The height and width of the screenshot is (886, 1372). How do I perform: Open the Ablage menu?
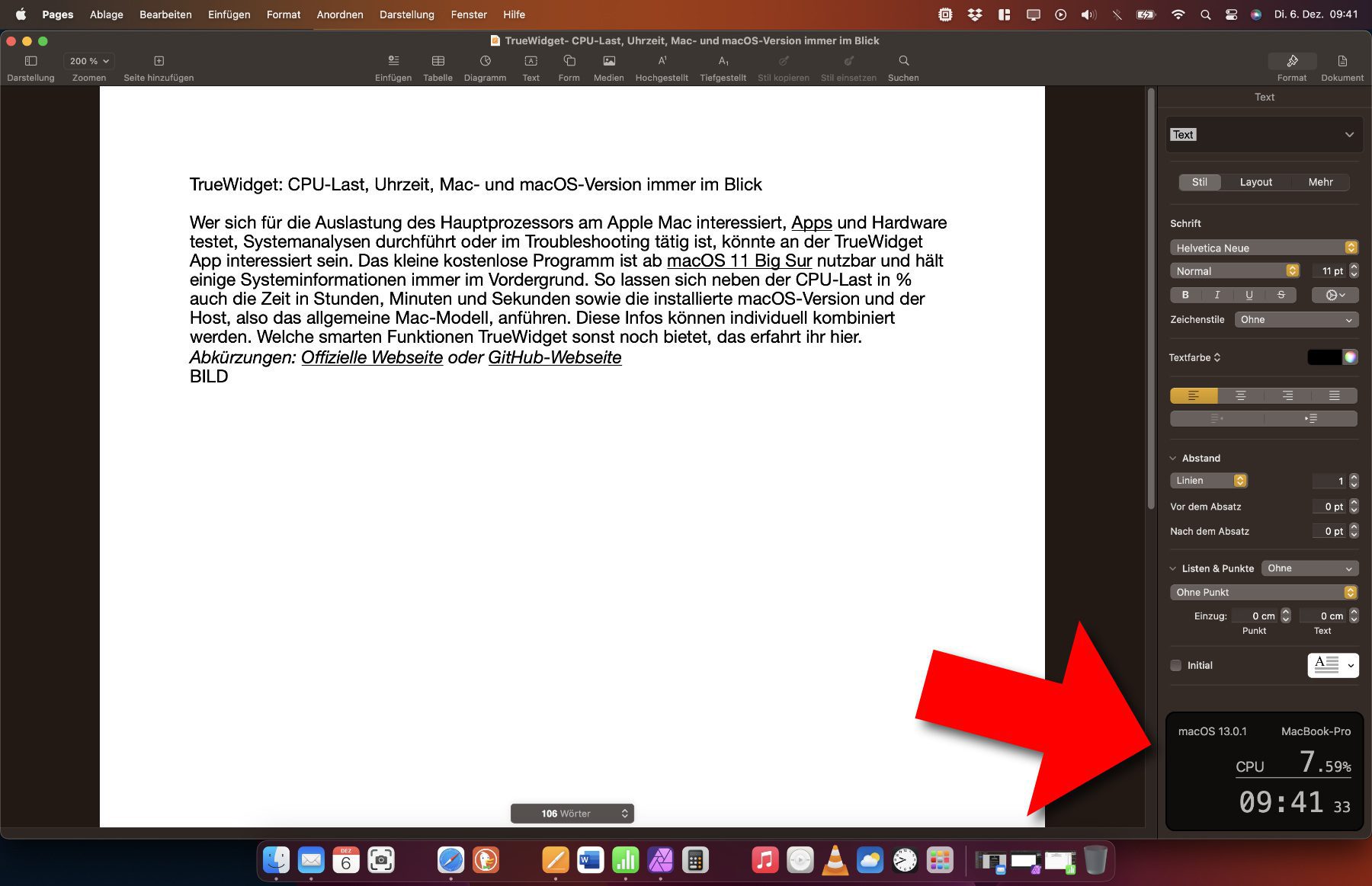click(107, 14)
